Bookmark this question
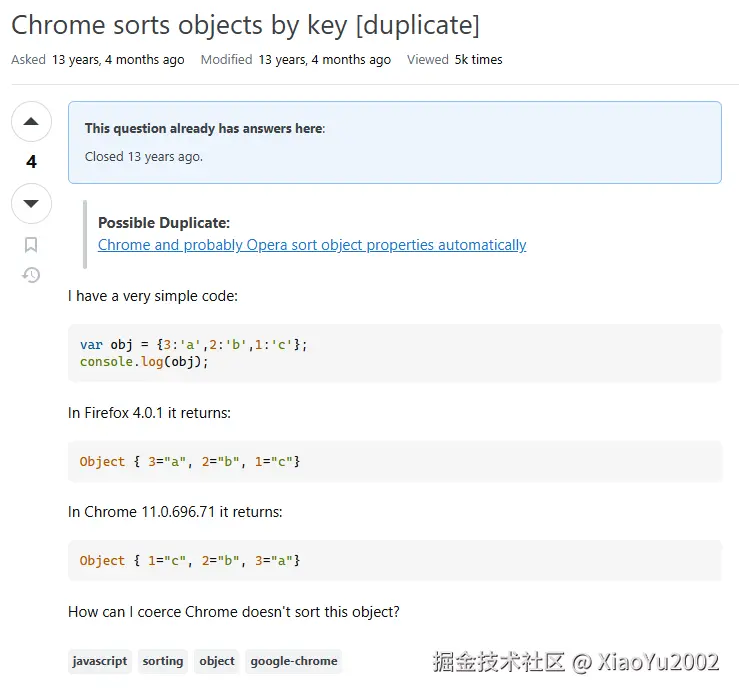Image resolution: width=739 pixels, height=694 pixels. pos(31,245)
